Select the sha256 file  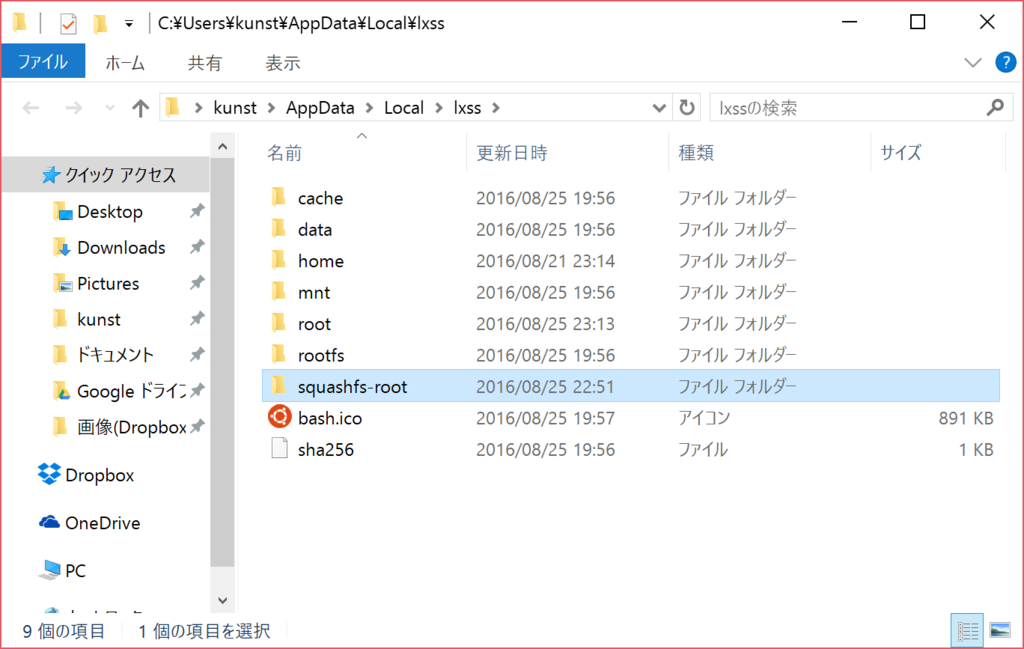(630, 449)
